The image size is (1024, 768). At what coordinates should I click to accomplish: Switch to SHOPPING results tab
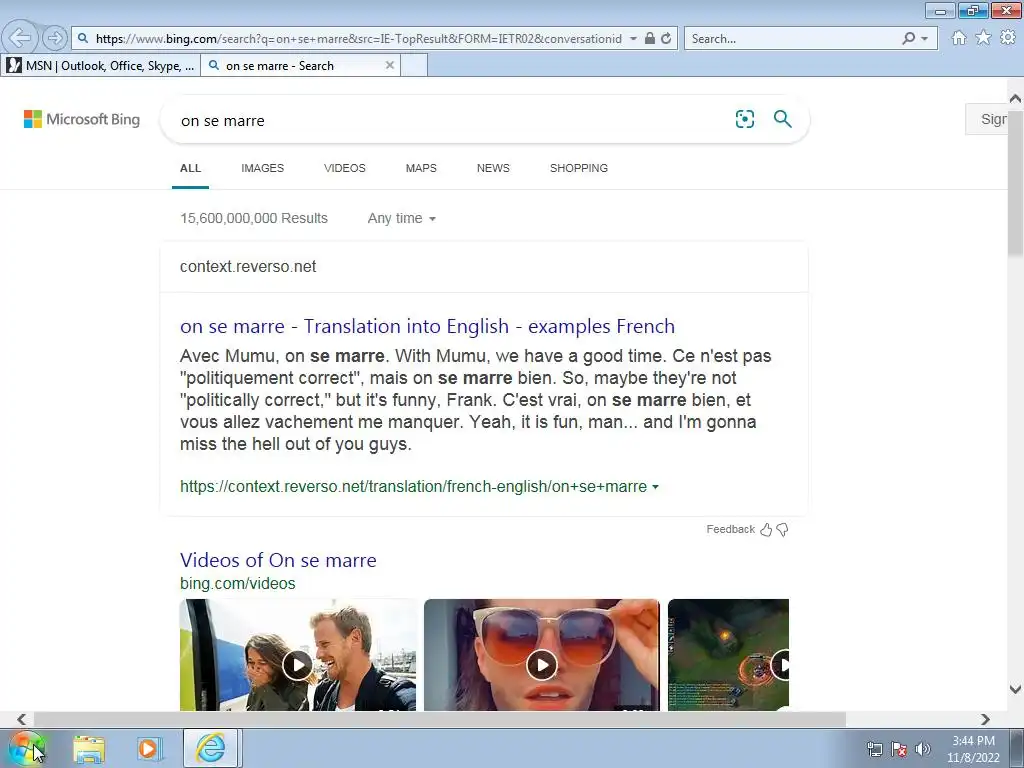coord(579,168)
